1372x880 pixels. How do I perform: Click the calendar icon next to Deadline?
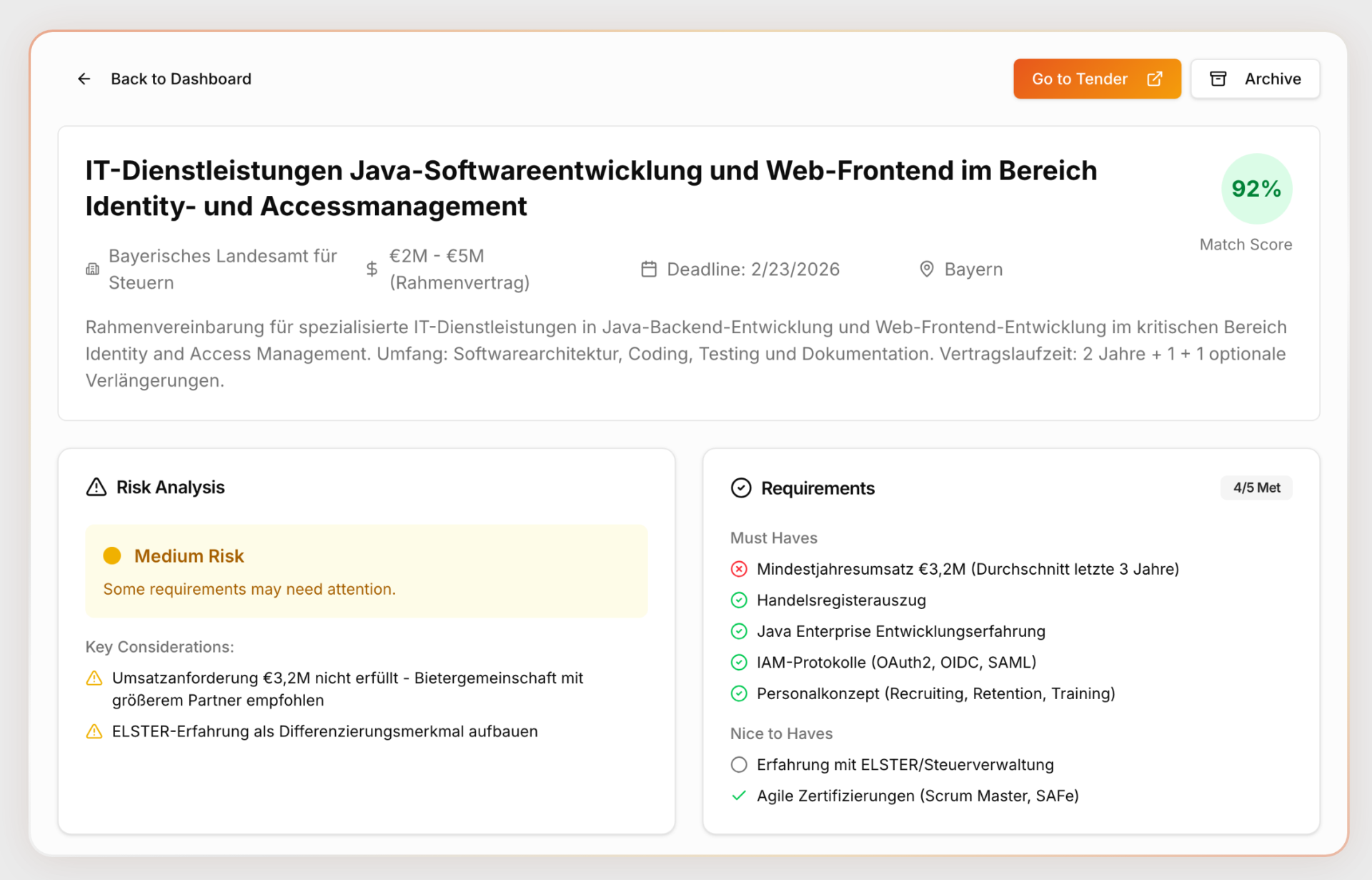coord(648,270)
